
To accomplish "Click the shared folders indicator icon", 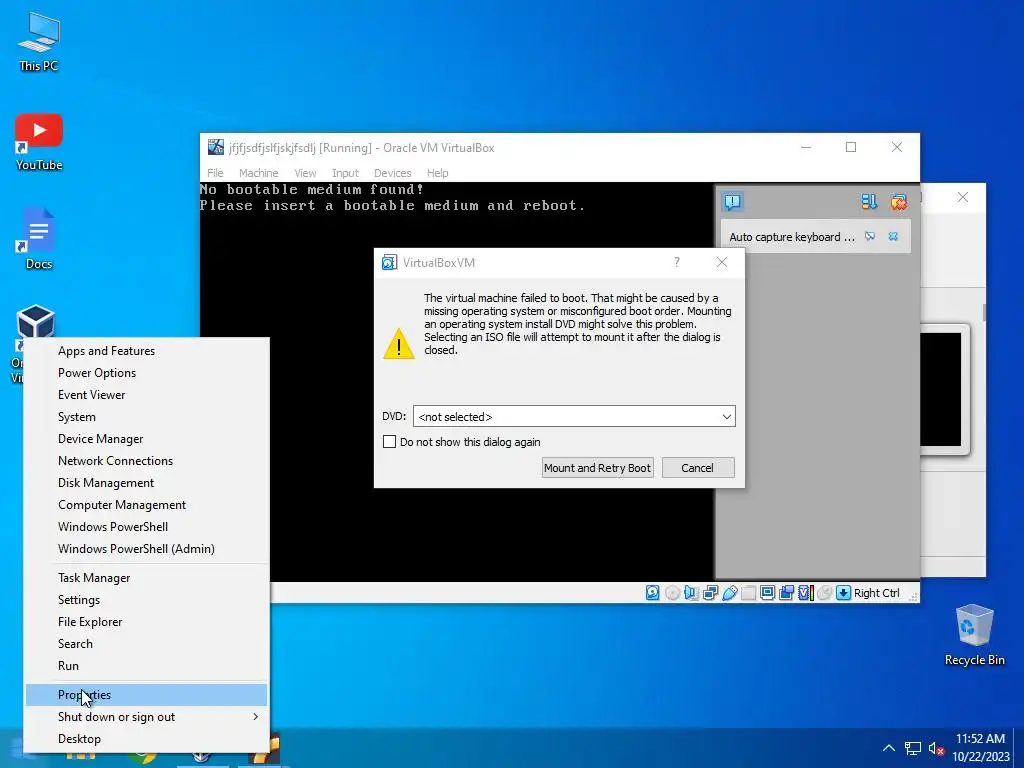I will click(x=748, y=592).
